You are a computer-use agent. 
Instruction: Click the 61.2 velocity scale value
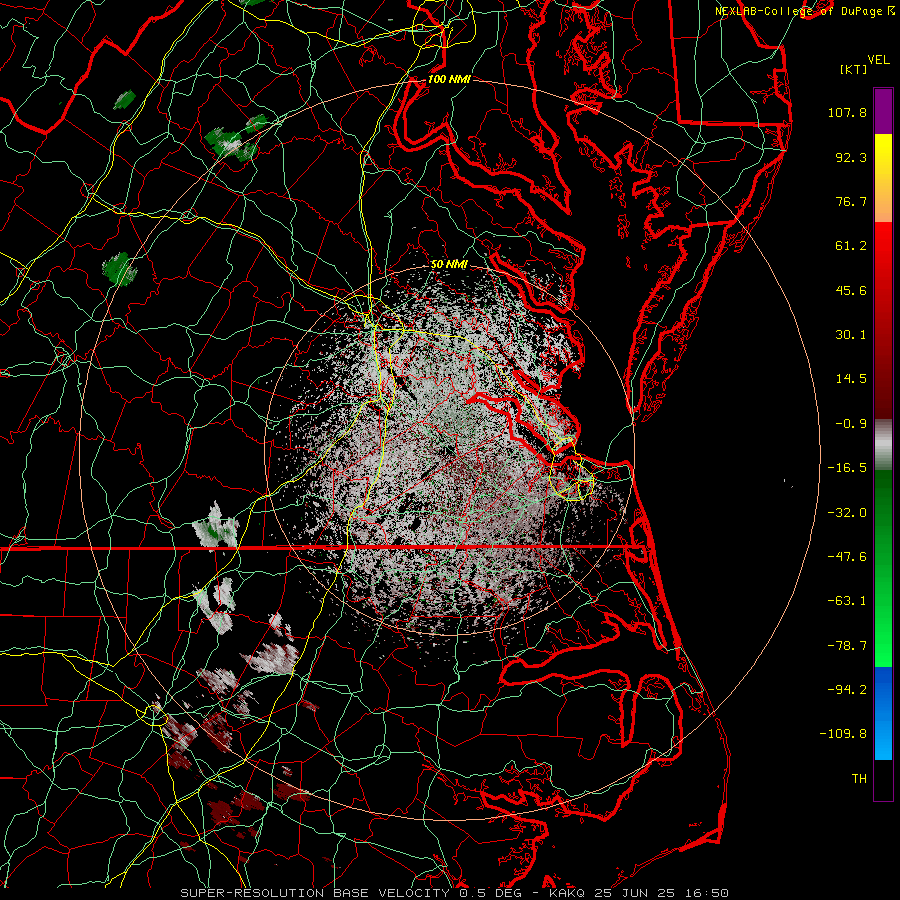pyautogui.click(x=851, y=246)
